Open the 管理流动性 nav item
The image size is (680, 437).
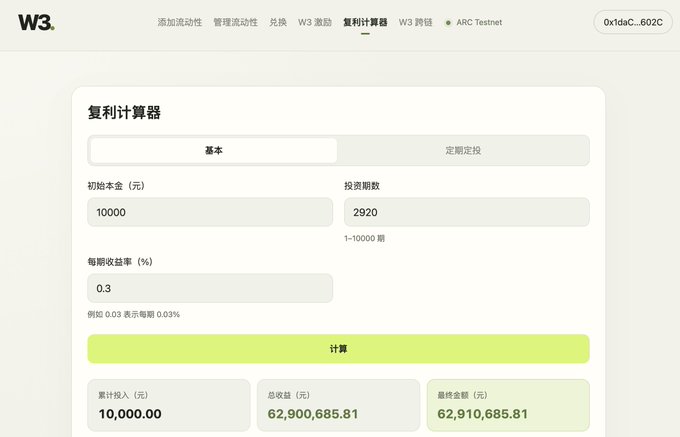tap(235, 22)
